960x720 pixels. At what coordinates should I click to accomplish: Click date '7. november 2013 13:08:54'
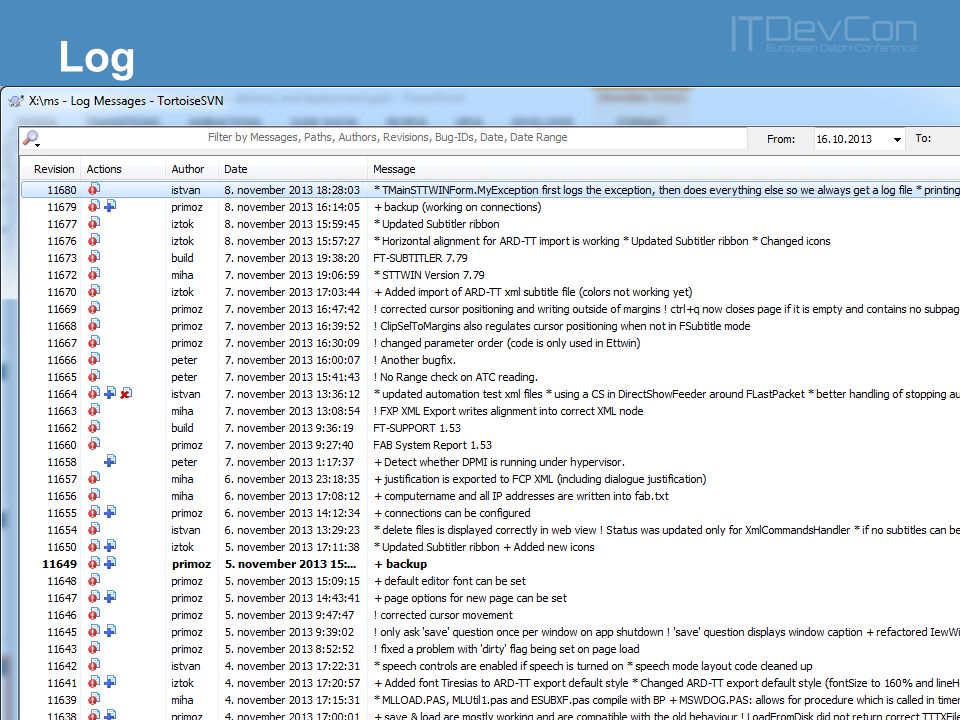(x=292, y=411)
